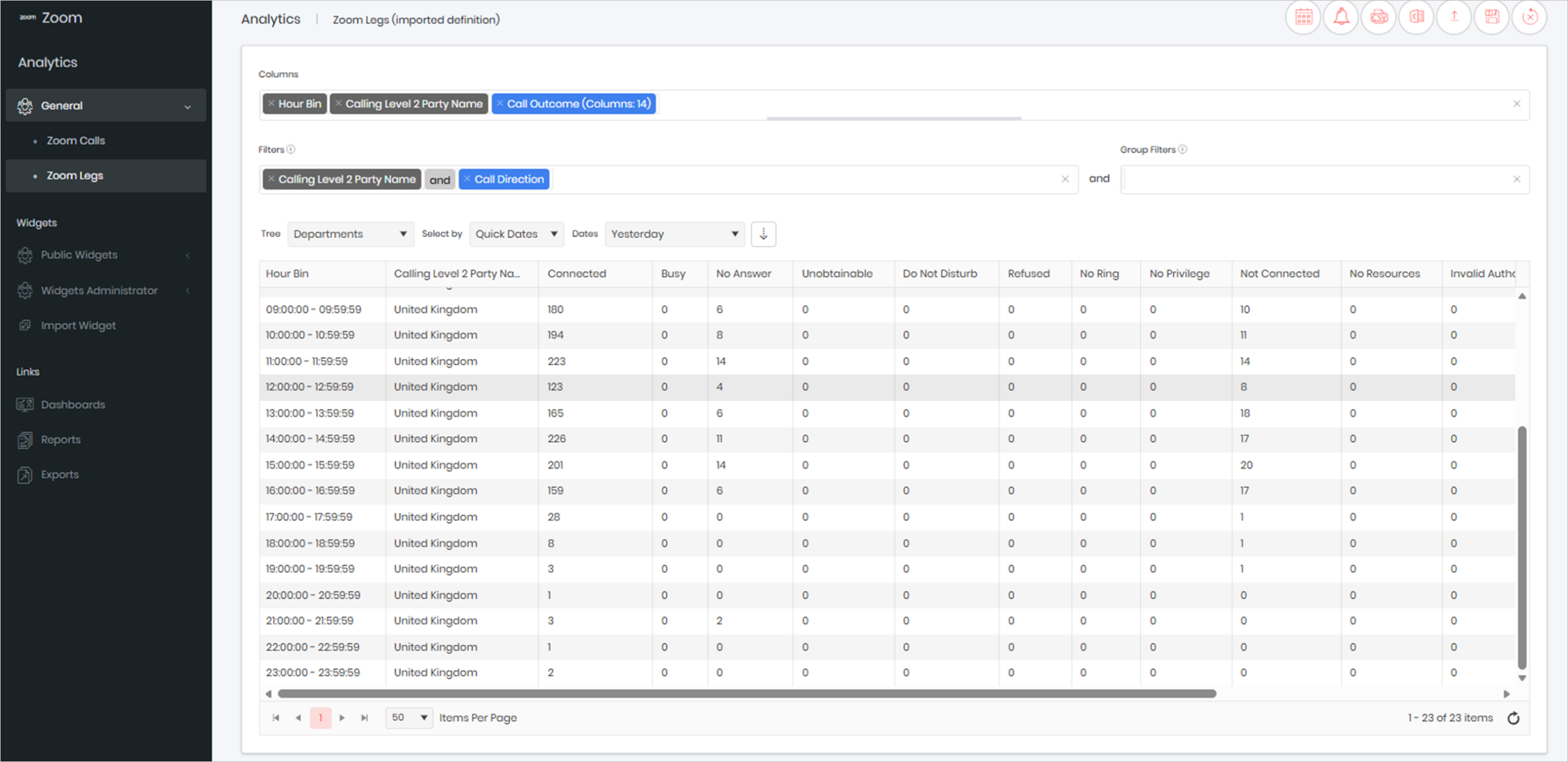Remove Hour Bin column tag

click(271, 104)
